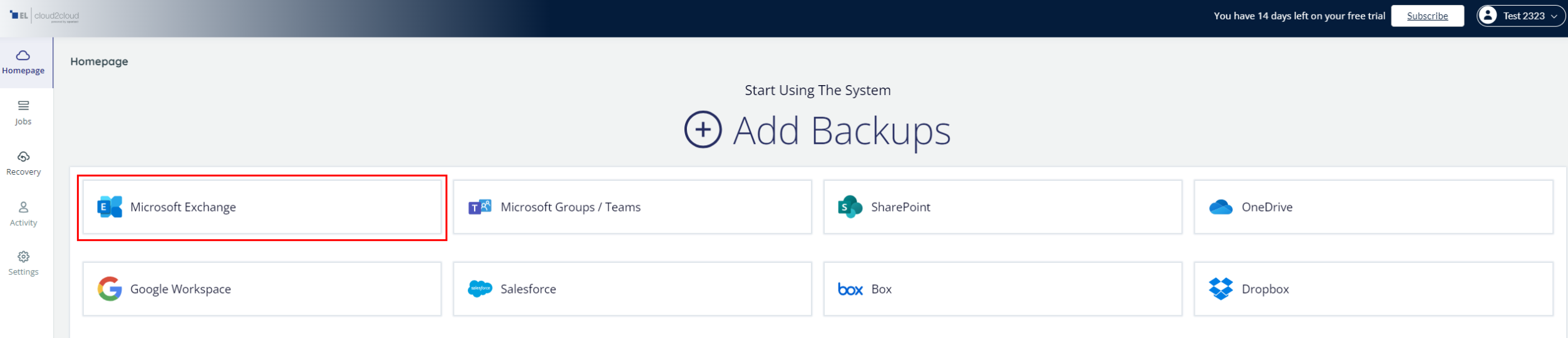
Task: Click the SharePoint logo icon
Action: coord(850,207)
